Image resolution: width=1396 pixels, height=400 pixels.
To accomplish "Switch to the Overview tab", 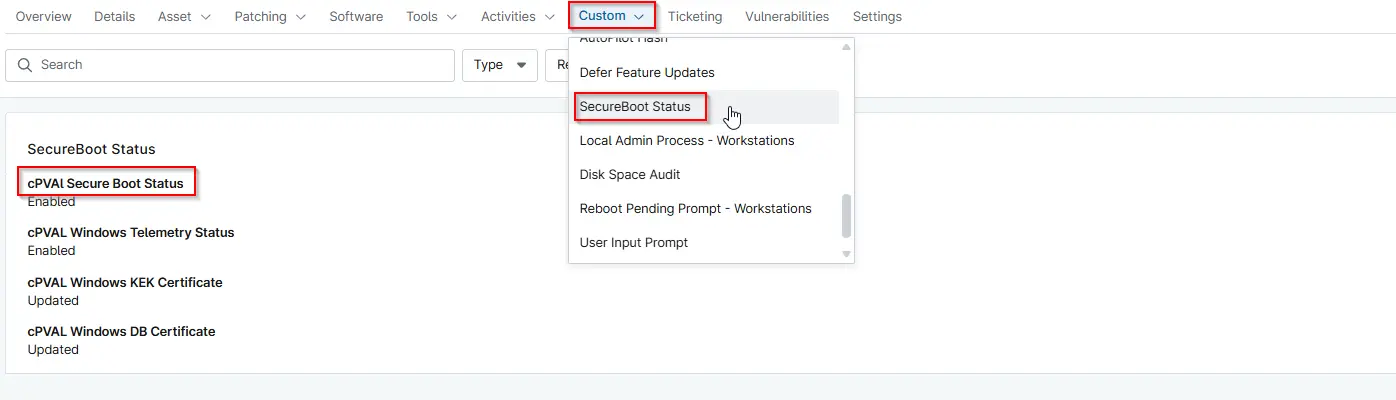I will (43, 17).
